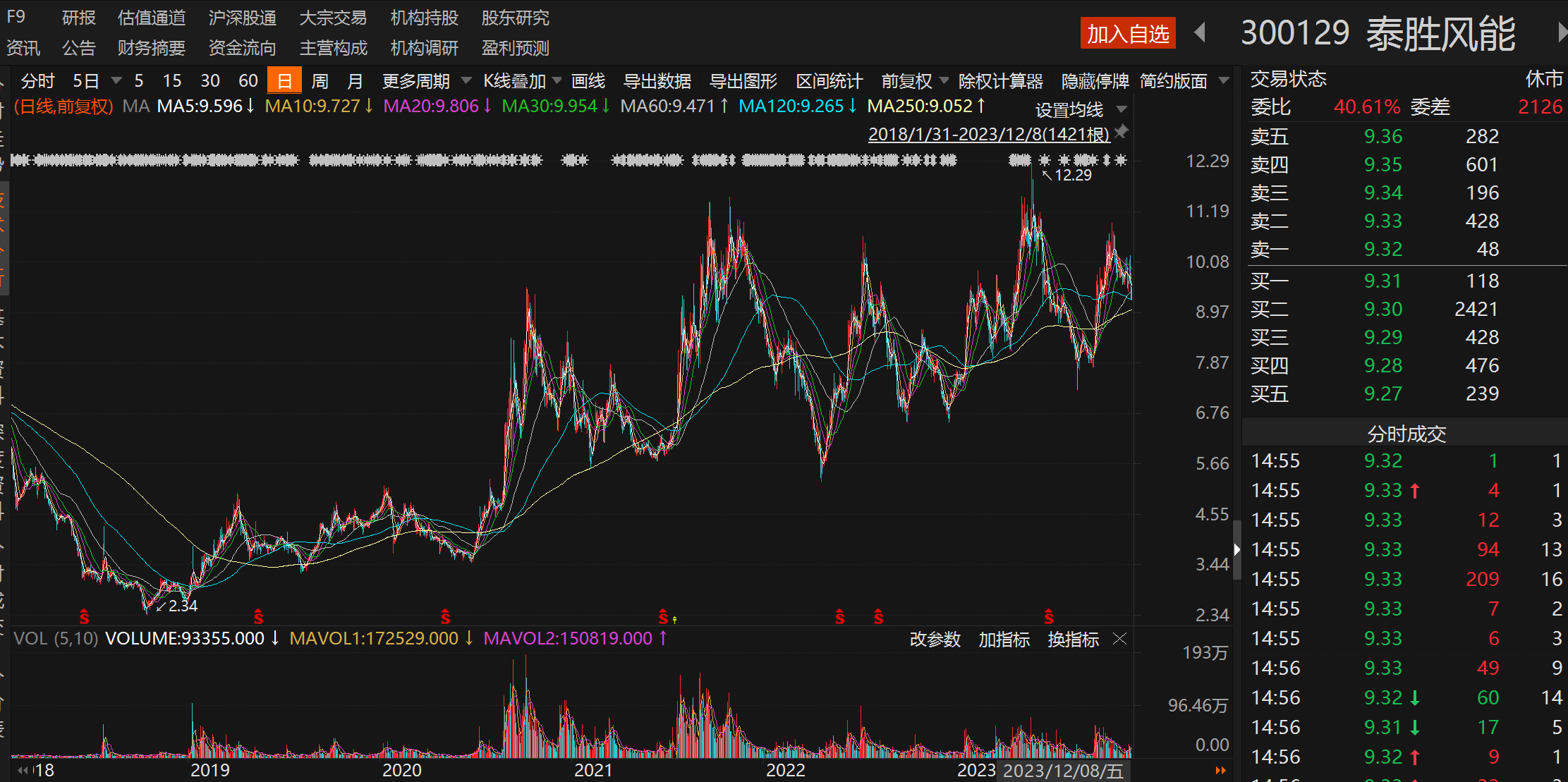1568x782 pixels.
Task: Close the VOL indicator panel
Action: tap(1119, 639)
